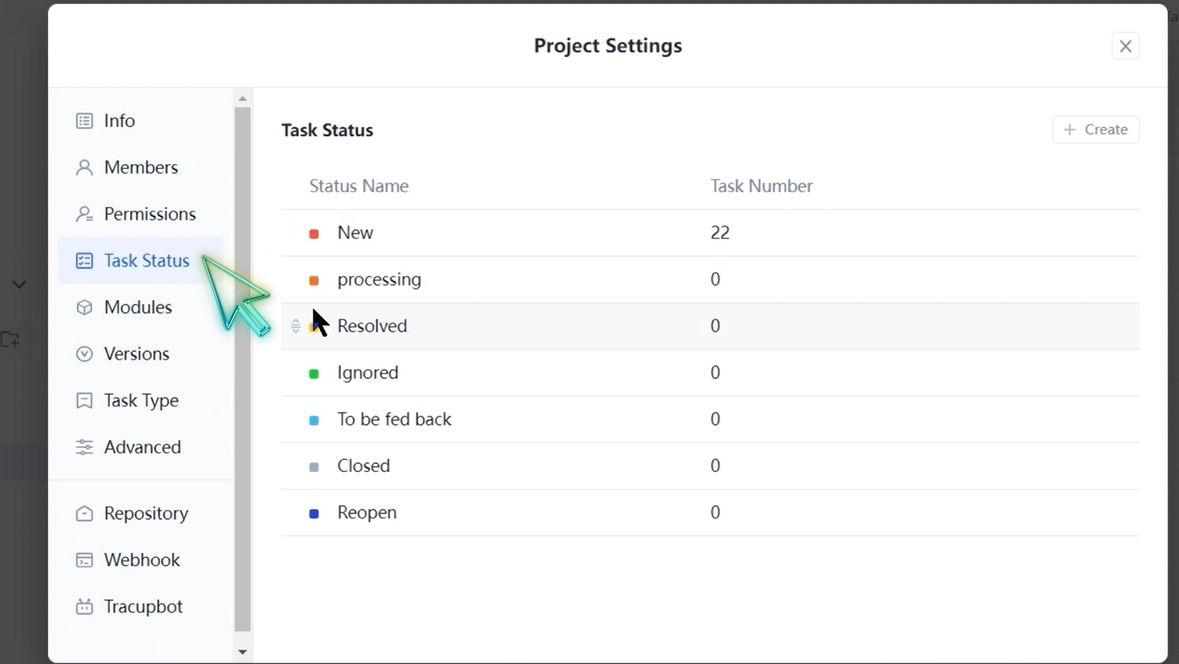
Task: Close the Project Settings dialog
Action: tap(1125, 46)
